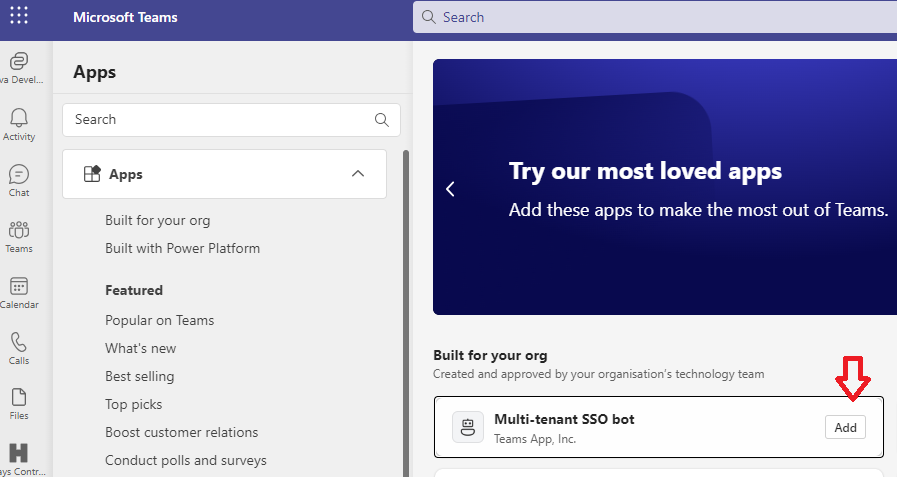Click the Apps panel search field
Image resolution: width=897 pixels, height=477 pixels.
pos(220,119)
